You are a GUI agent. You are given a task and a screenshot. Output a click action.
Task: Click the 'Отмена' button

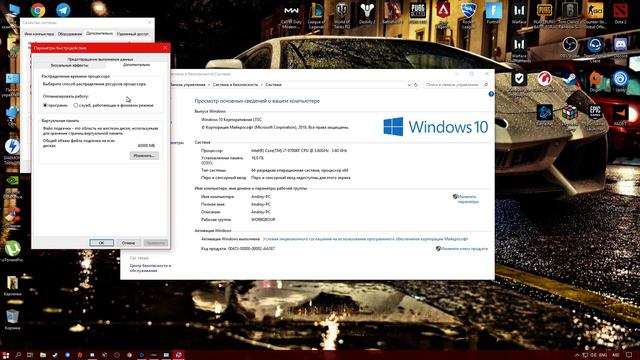coord(128,242)
